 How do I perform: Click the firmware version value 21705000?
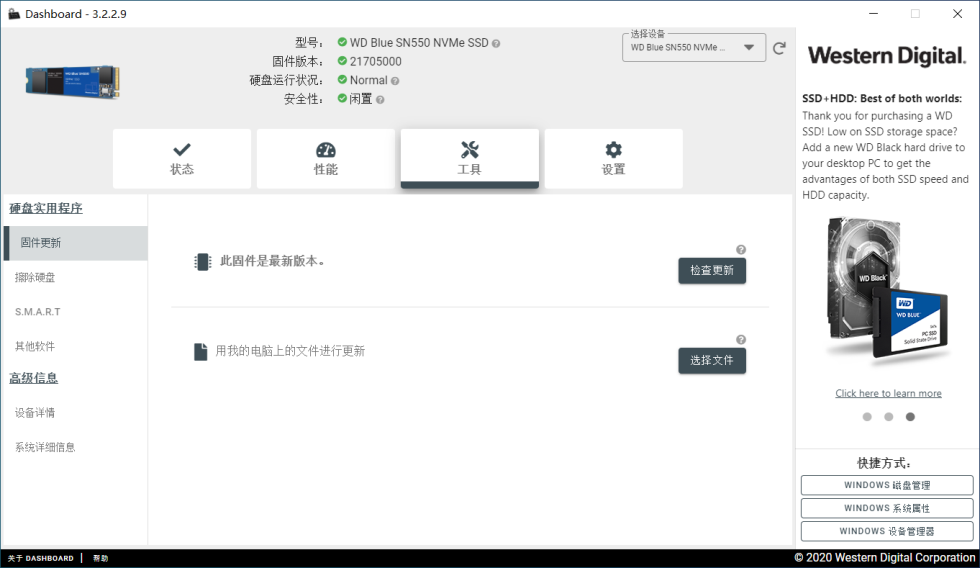(x=376, y=61)
